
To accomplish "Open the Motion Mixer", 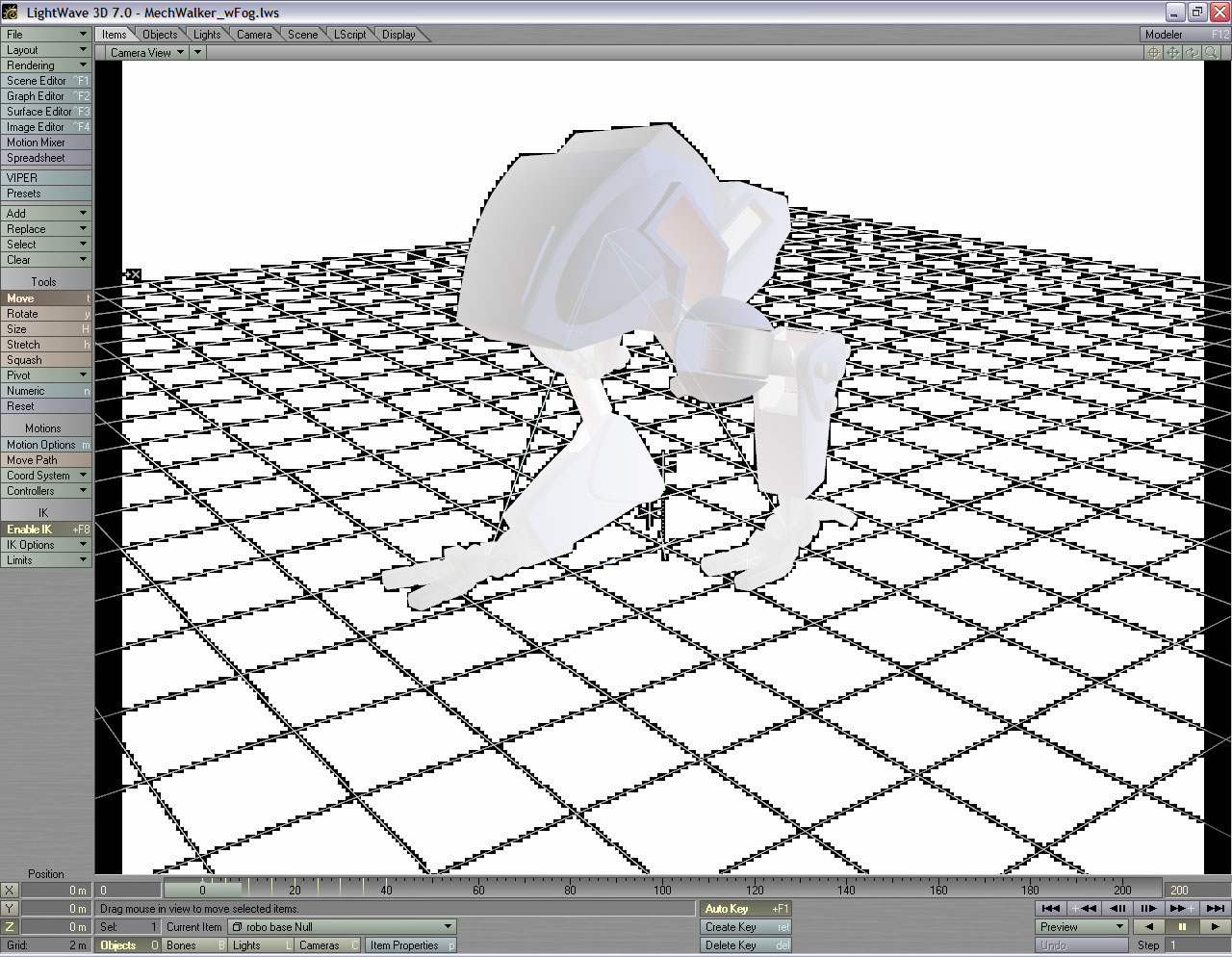I will (x=46, y=142).
